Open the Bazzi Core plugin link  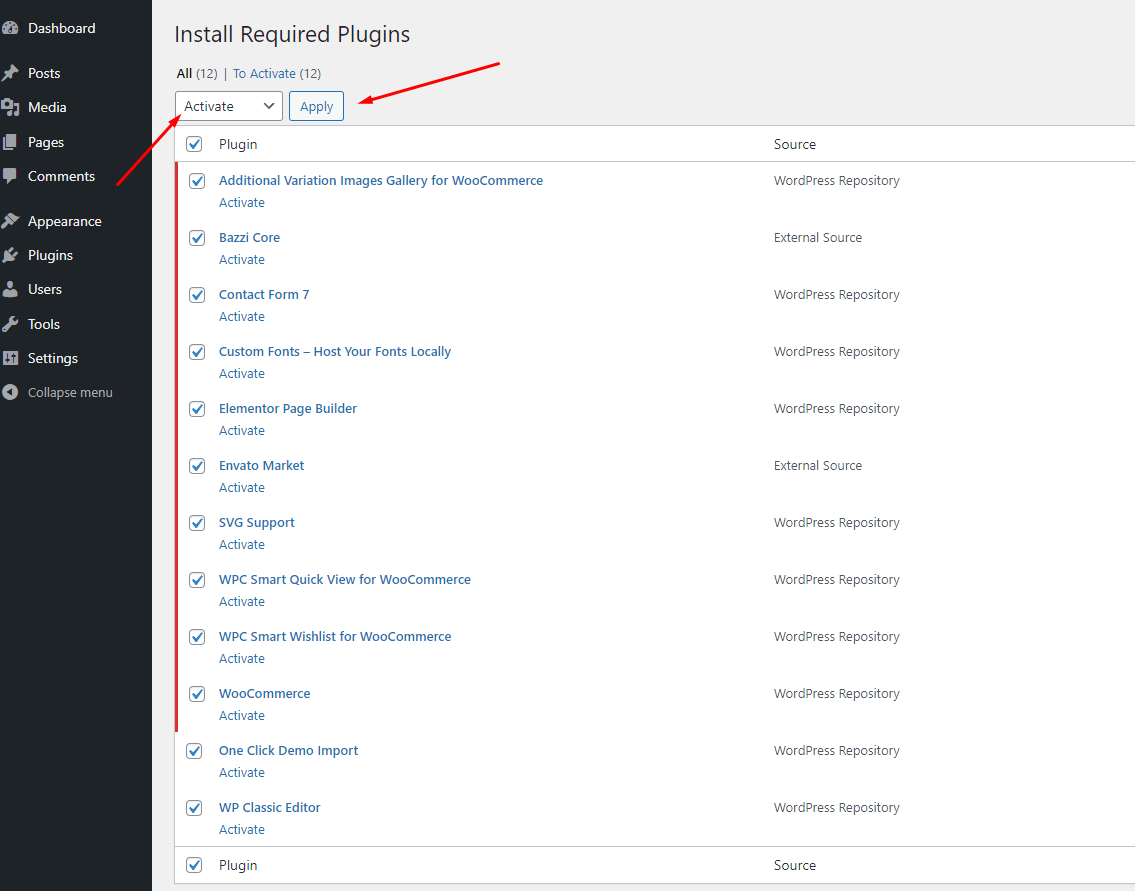pos(249,237)
